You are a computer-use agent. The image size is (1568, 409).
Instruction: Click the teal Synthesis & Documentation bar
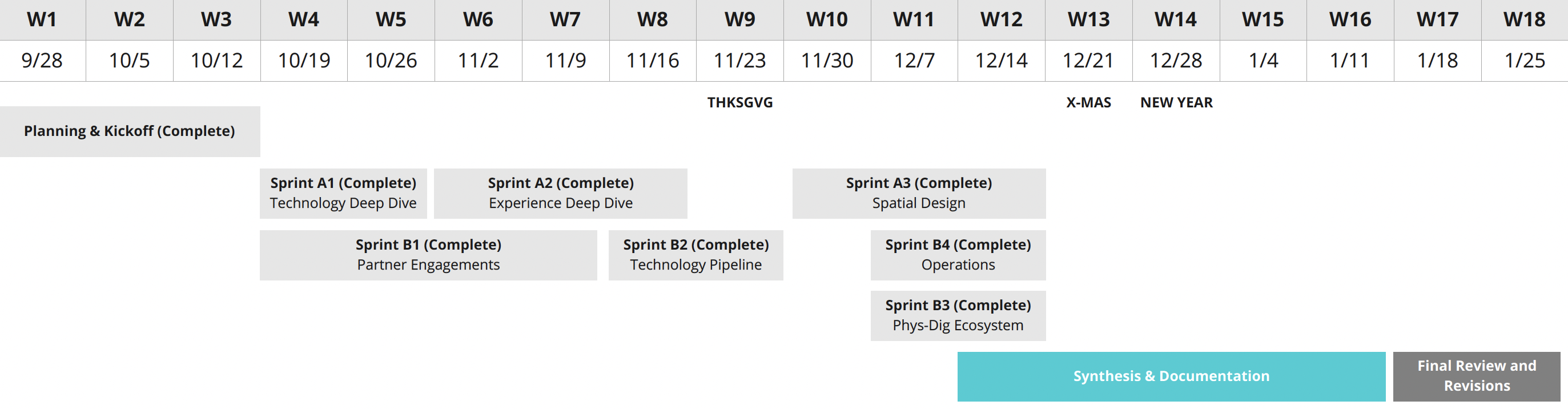[1171, 377]
